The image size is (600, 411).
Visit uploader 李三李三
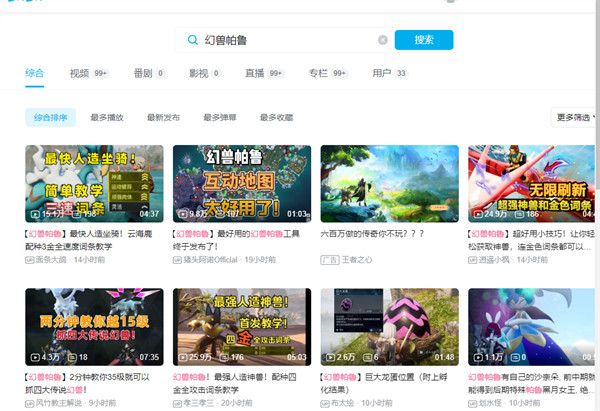[199, 403]
